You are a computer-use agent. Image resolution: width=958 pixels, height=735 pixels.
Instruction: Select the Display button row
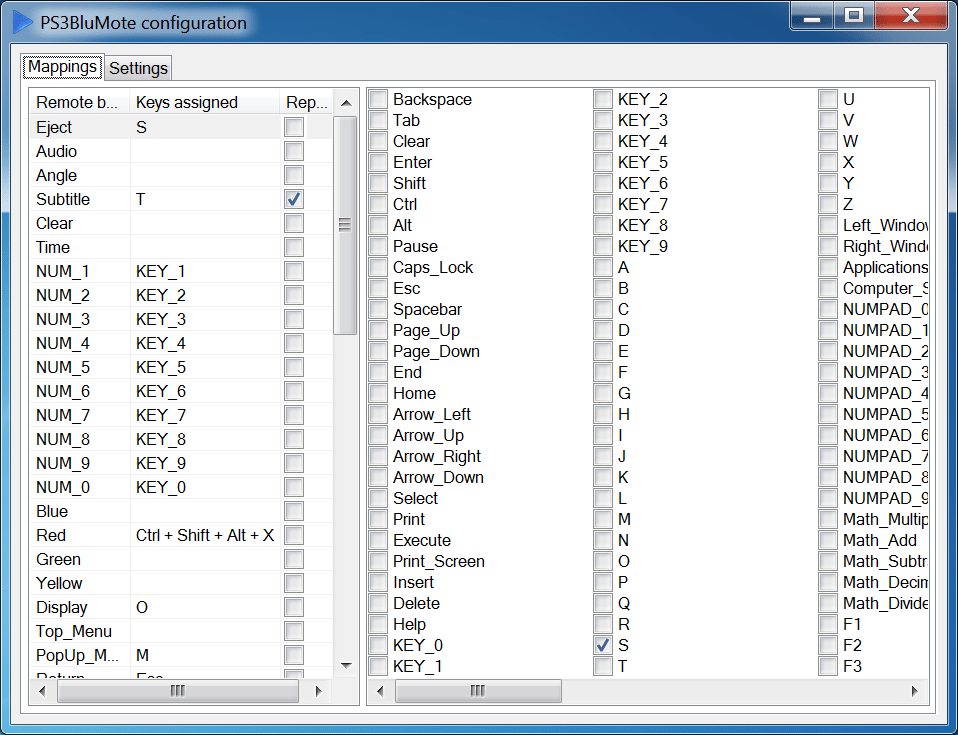pos(181,607)
